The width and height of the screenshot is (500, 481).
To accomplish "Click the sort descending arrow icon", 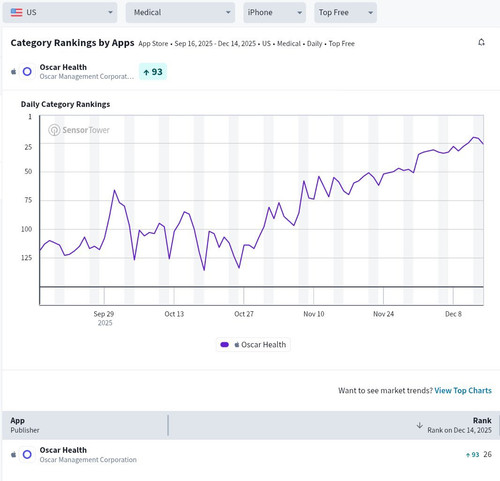I will point(420,425).
